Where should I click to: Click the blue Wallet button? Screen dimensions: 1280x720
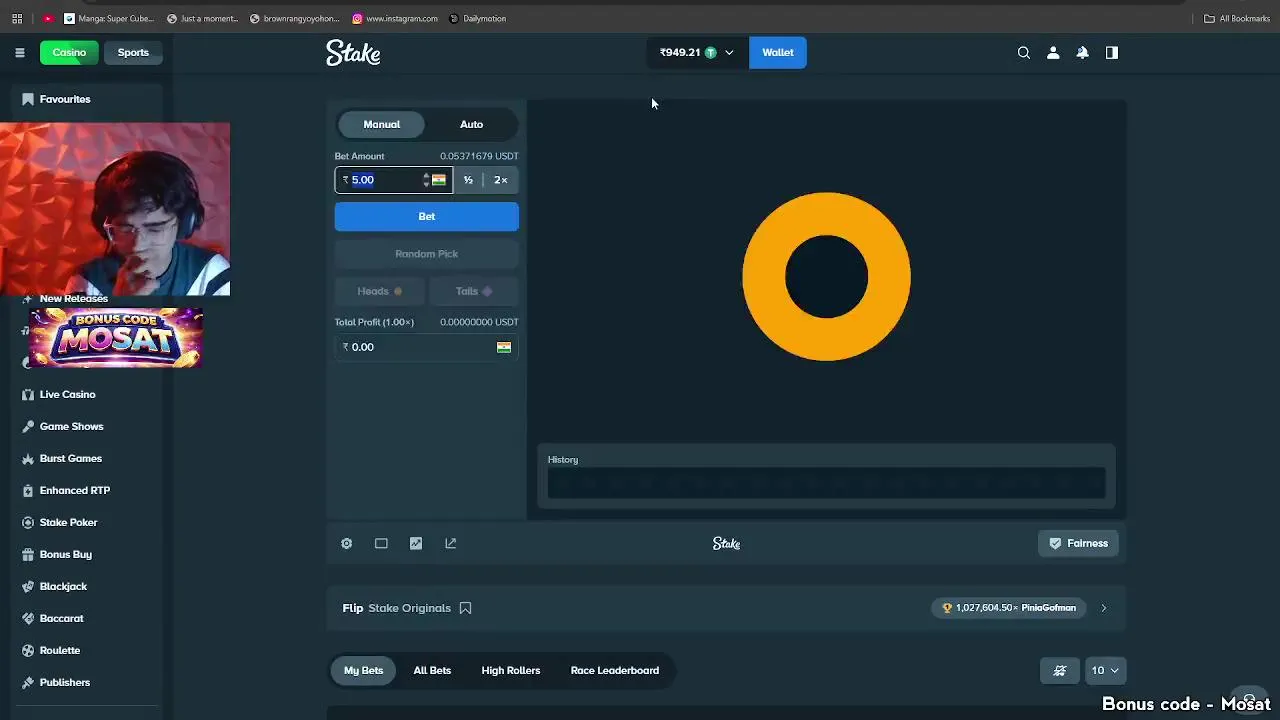(x=778, y=52)
